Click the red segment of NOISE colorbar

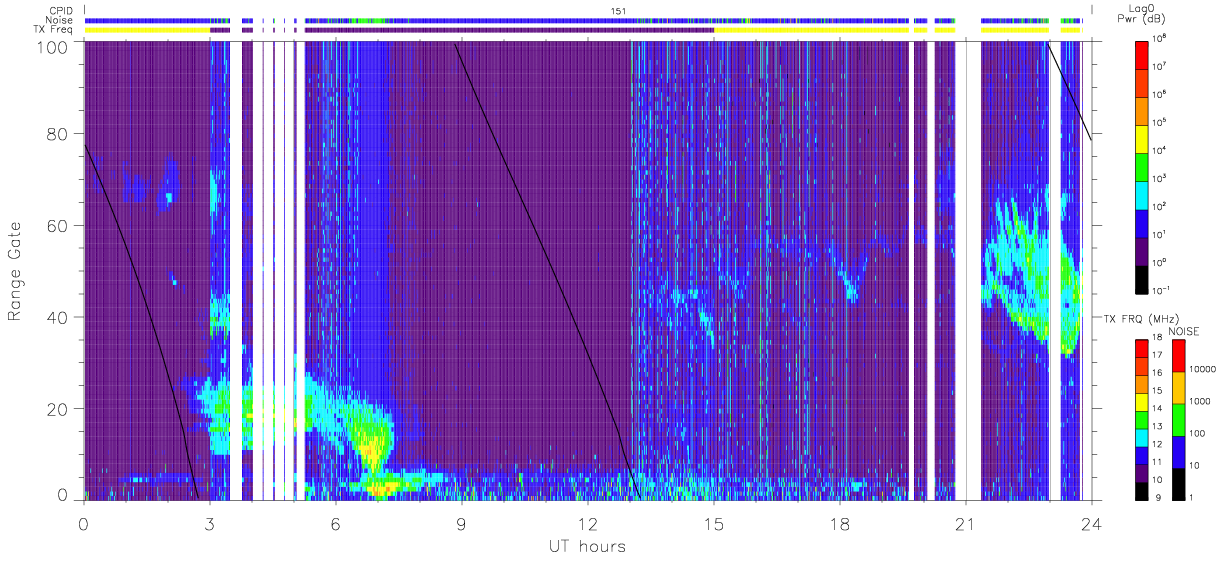[x=1178, y=355]
